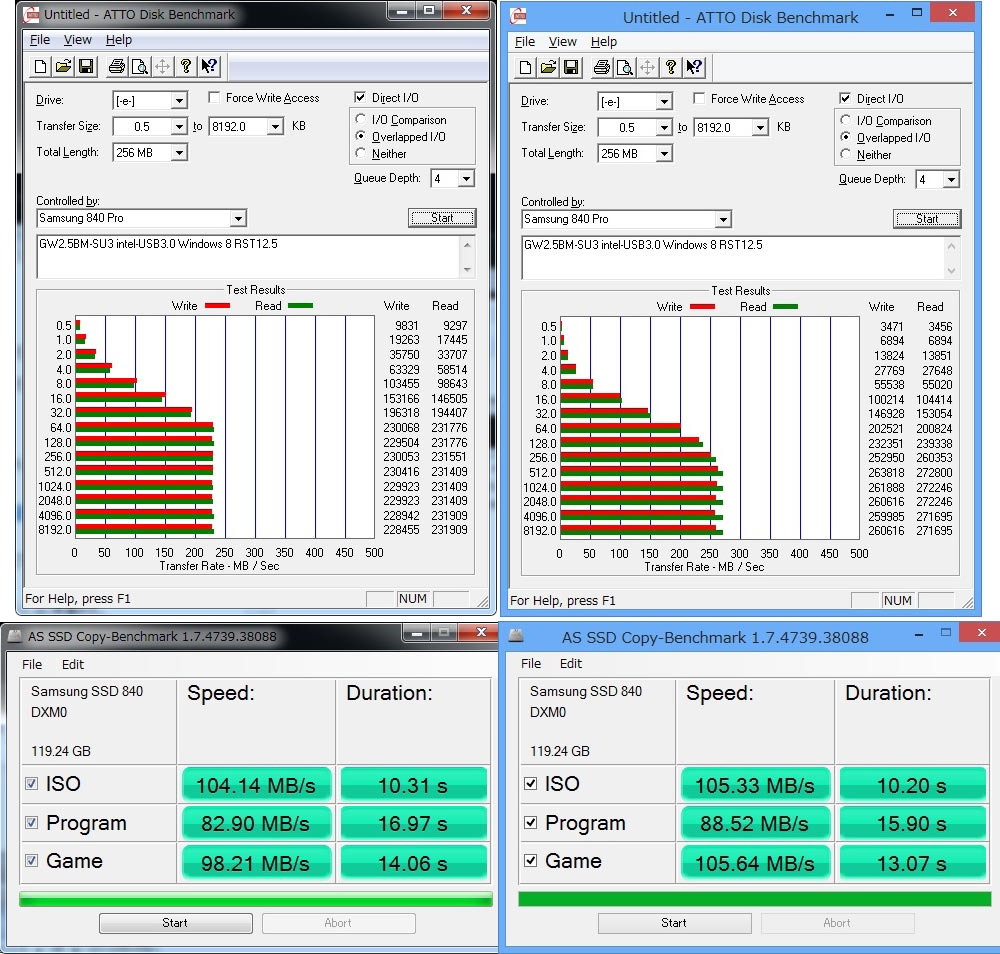Click New document icon in right ATTO toolbar
This screenshot has height=954, width=1000.
526,67
